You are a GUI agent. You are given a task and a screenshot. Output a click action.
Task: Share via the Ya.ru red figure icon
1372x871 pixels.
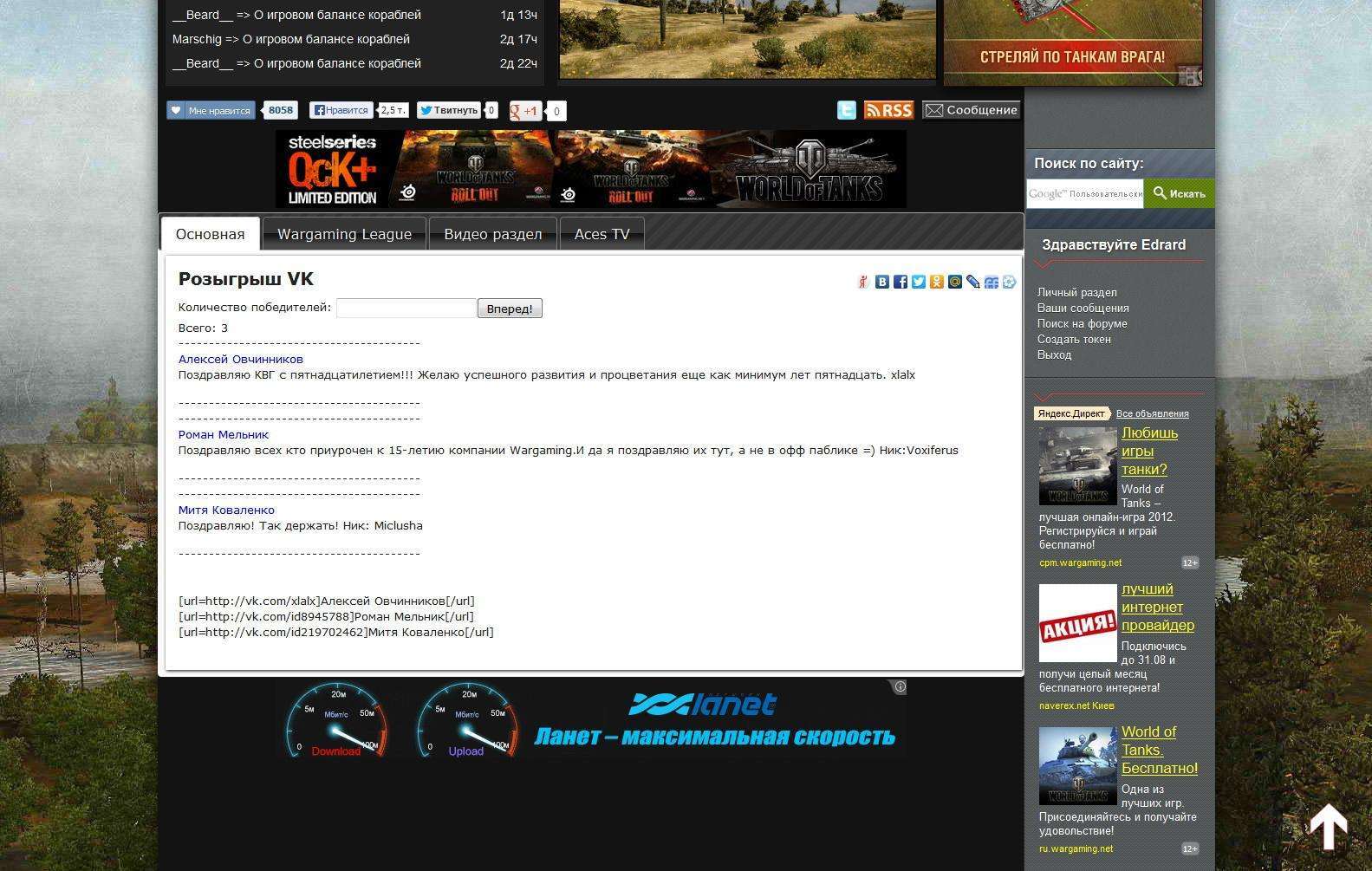pyautogui.click(x=863, y=282)
